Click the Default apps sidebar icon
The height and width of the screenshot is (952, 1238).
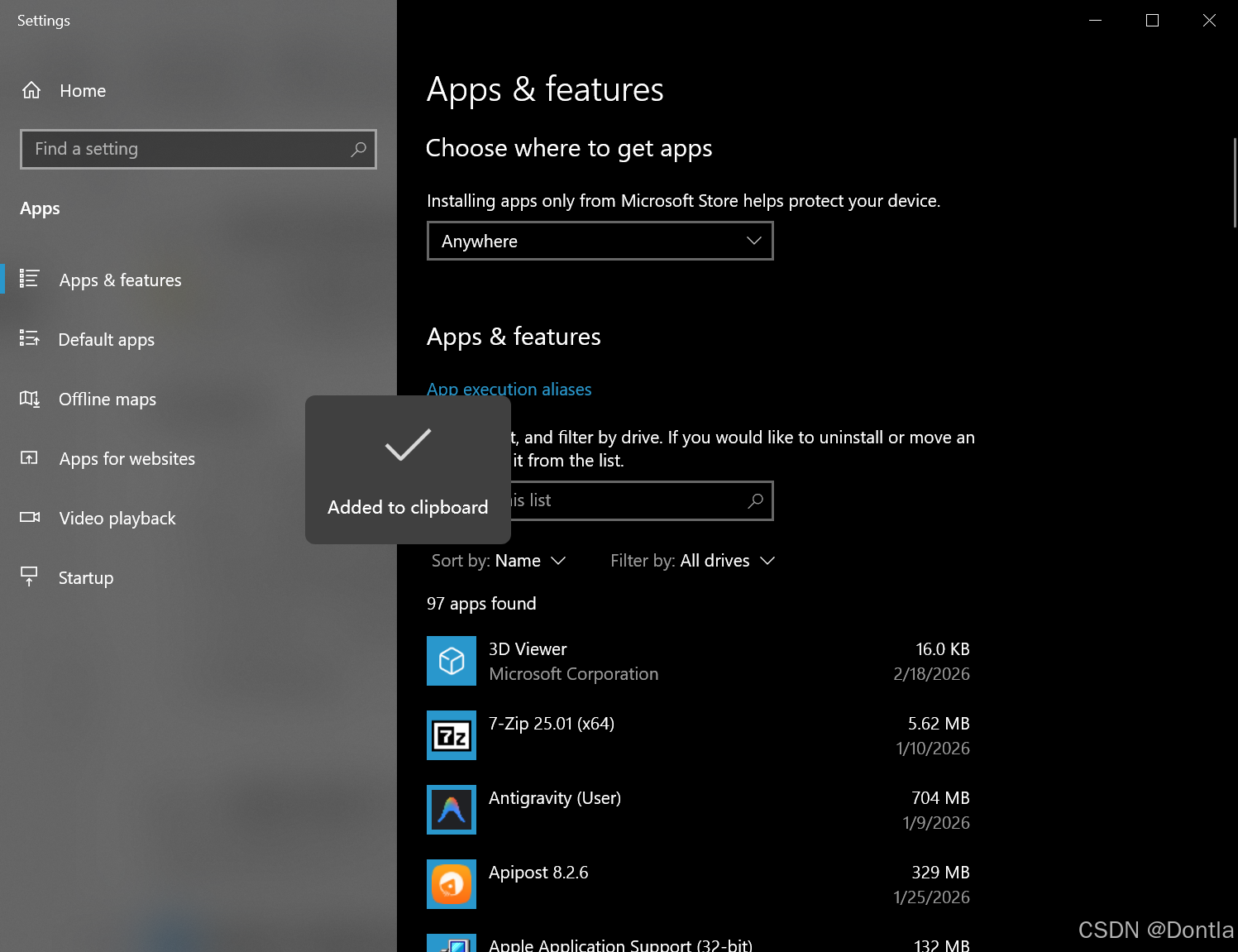[x=30, y=338]
